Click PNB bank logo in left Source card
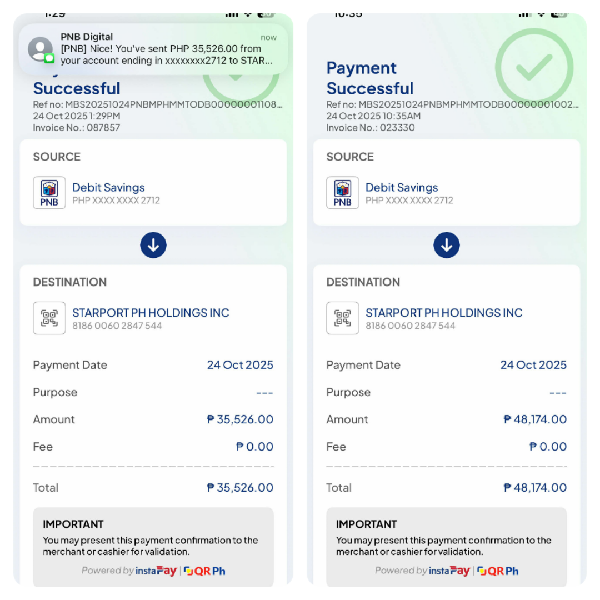The width and height of the screenshot is (600, 600). pyautogui.click(x=49, y=193)
